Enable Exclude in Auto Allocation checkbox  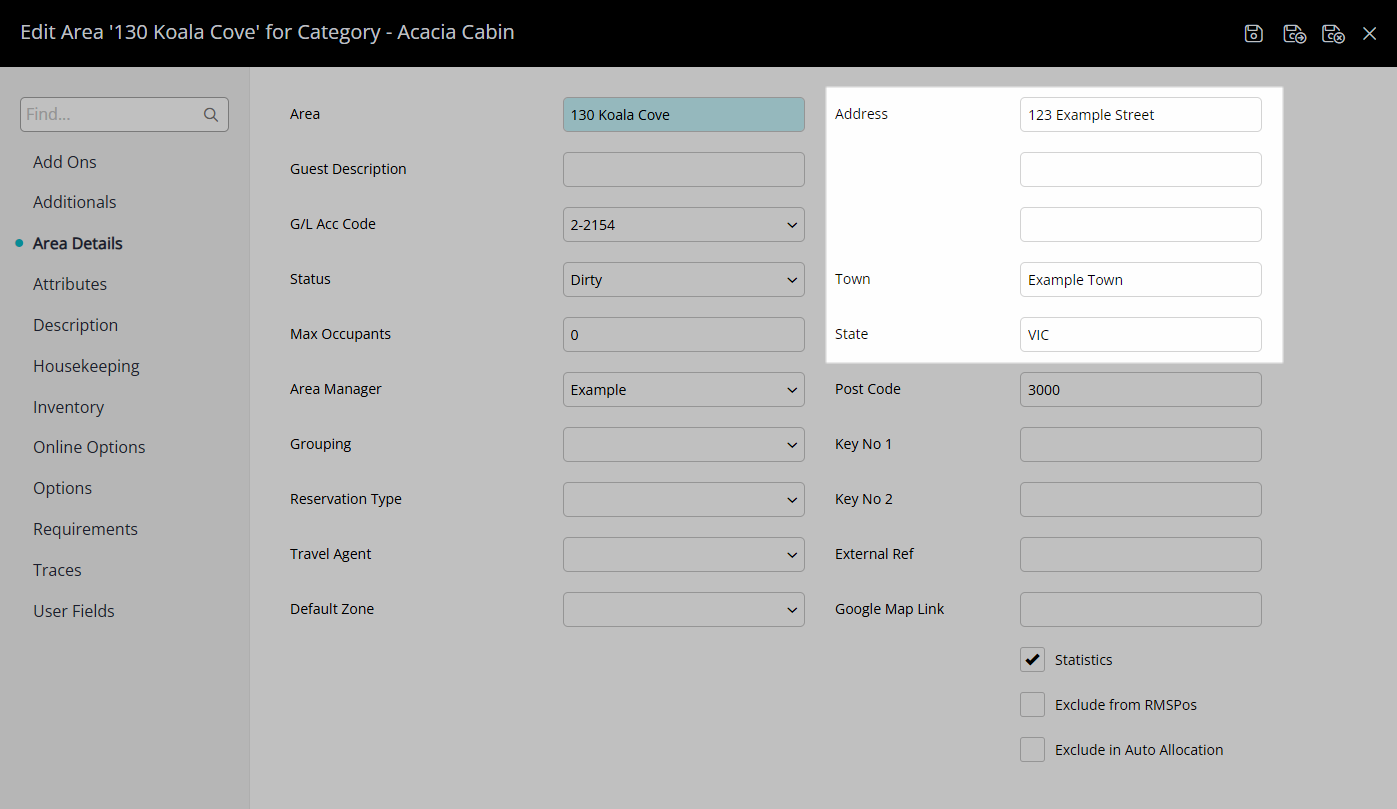pyautogui.click(x=1033, y=750)
